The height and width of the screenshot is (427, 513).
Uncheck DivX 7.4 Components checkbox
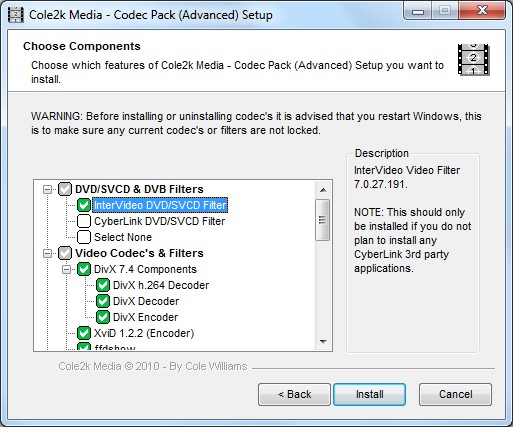(84, 269)
